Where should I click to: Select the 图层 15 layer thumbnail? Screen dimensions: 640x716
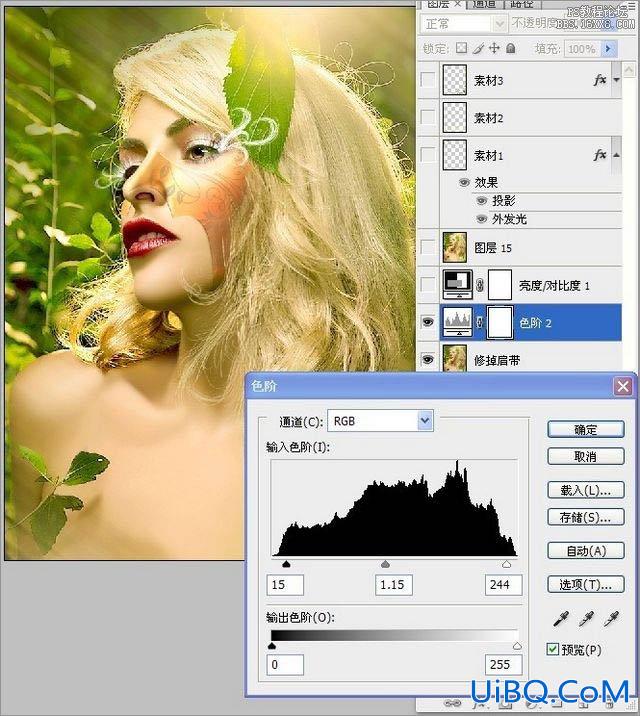[x=455, y=247]
